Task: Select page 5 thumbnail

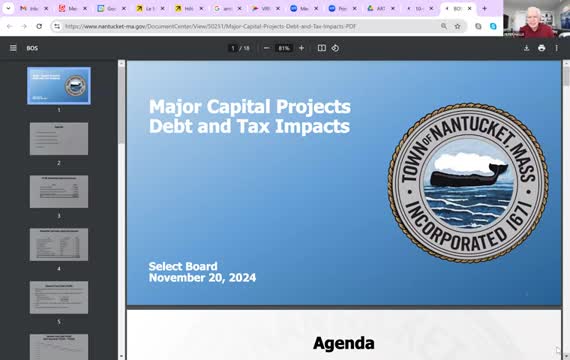Action: point(59,297)
